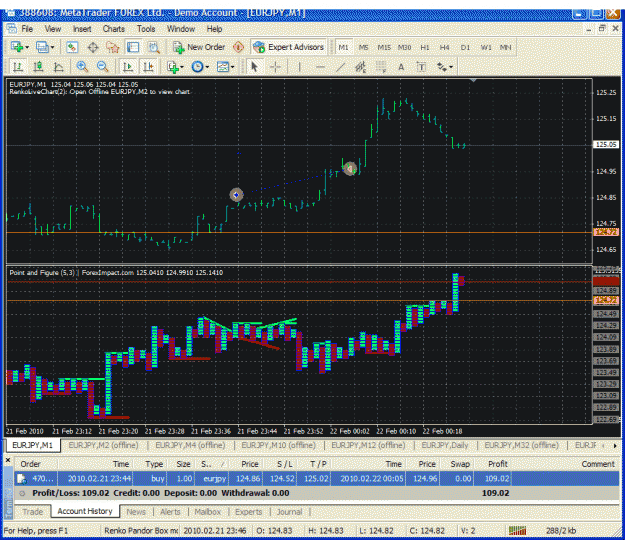Image resolution: width=625 pixels, height=540 pixels.
Task: Zoom in on the chart
Action: click(82, 67)
